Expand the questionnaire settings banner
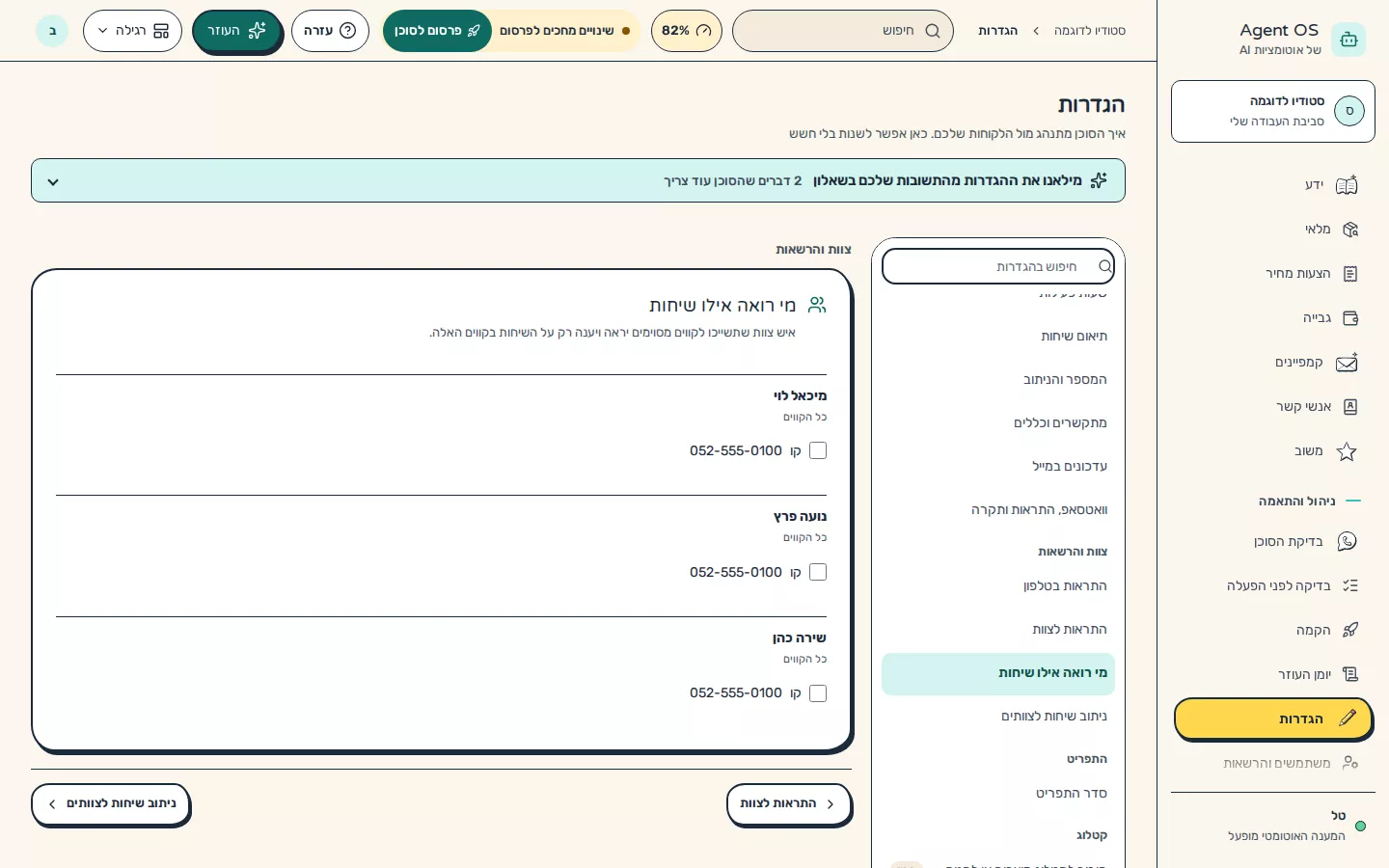The height and width of the screenshot is (868, 1389). (578, 180)
